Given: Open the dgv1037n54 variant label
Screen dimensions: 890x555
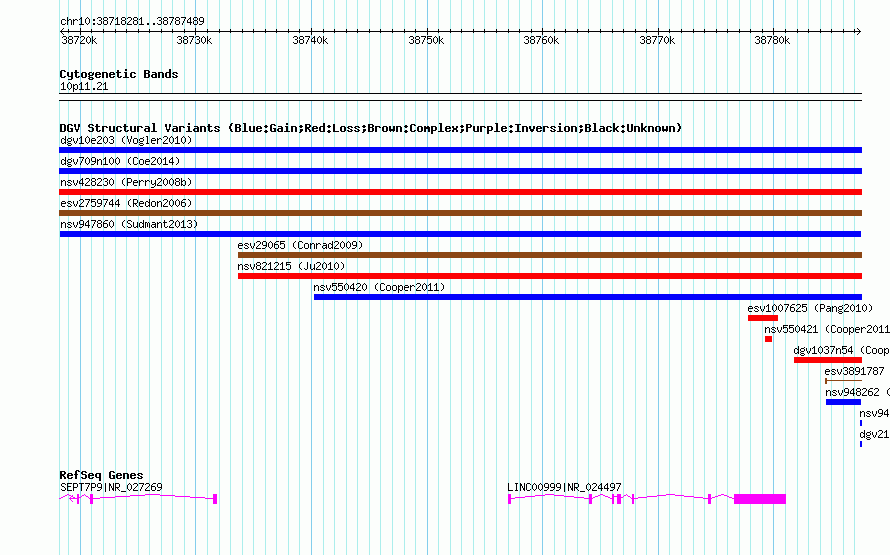Looking at the screenshot, I should coord(841,350).
